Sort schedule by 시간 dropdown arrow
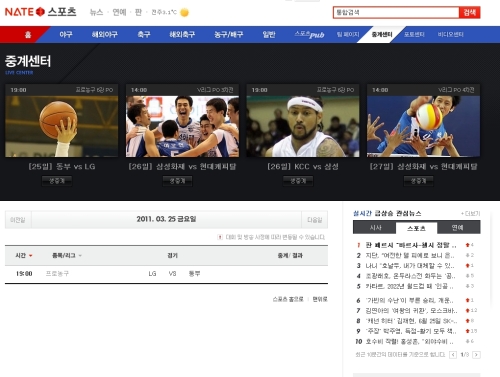Screen dimensions: 500x377 (31, 256)
